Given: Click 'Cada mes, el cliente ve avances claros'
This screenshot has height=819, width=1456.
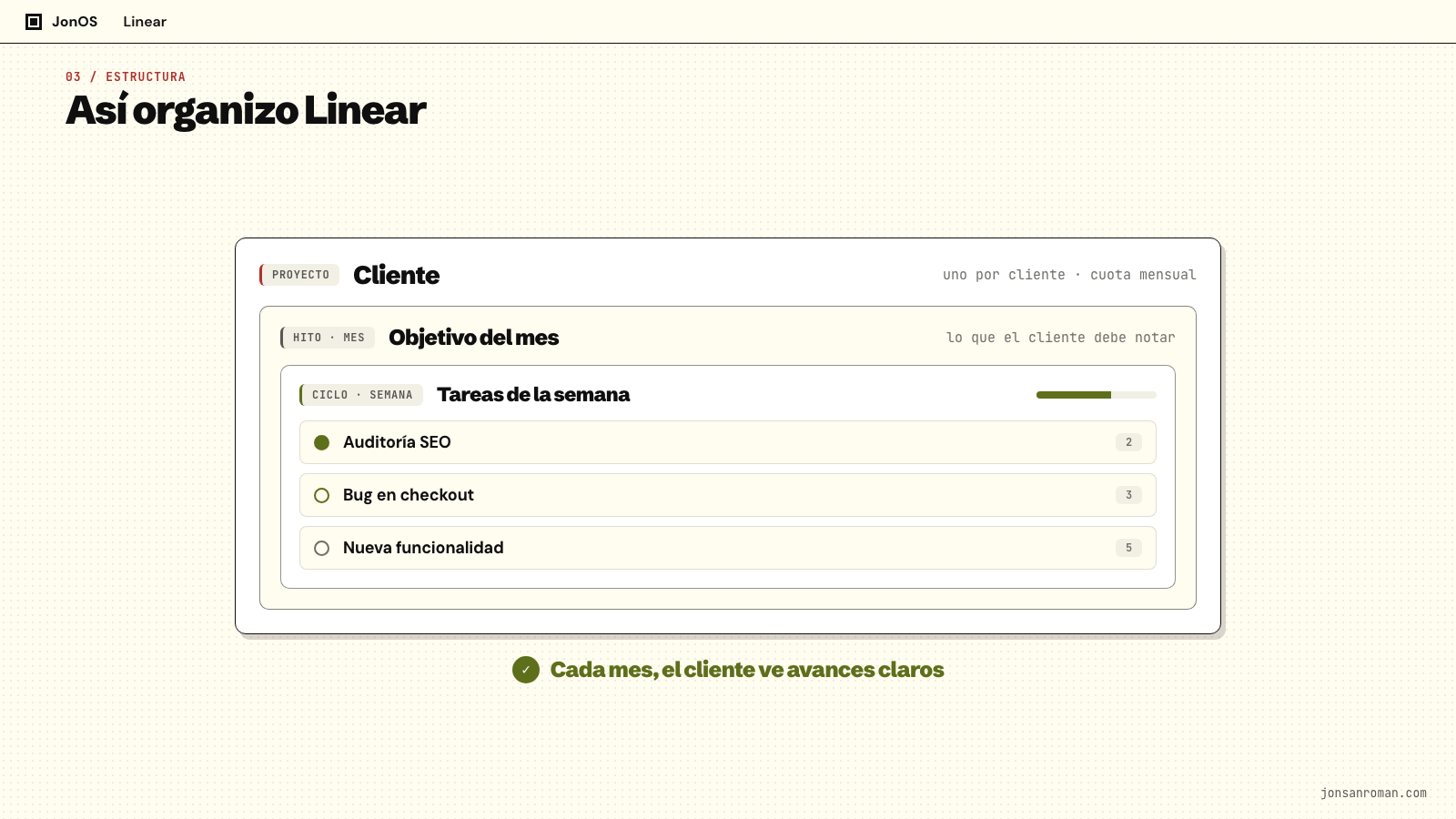Looking at the screenshot, I should 747,670.
